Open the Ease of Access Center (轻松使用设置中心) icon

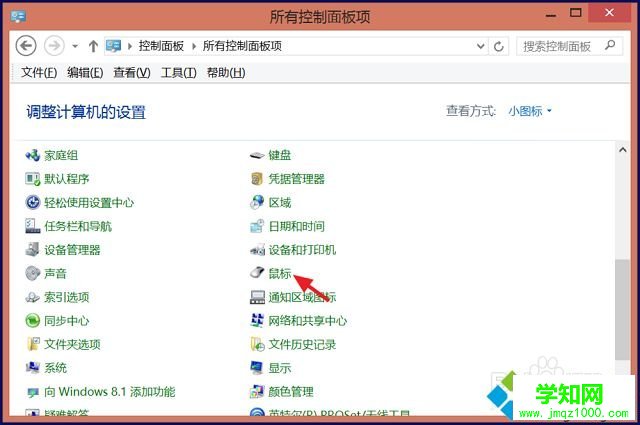pos(32,202)
